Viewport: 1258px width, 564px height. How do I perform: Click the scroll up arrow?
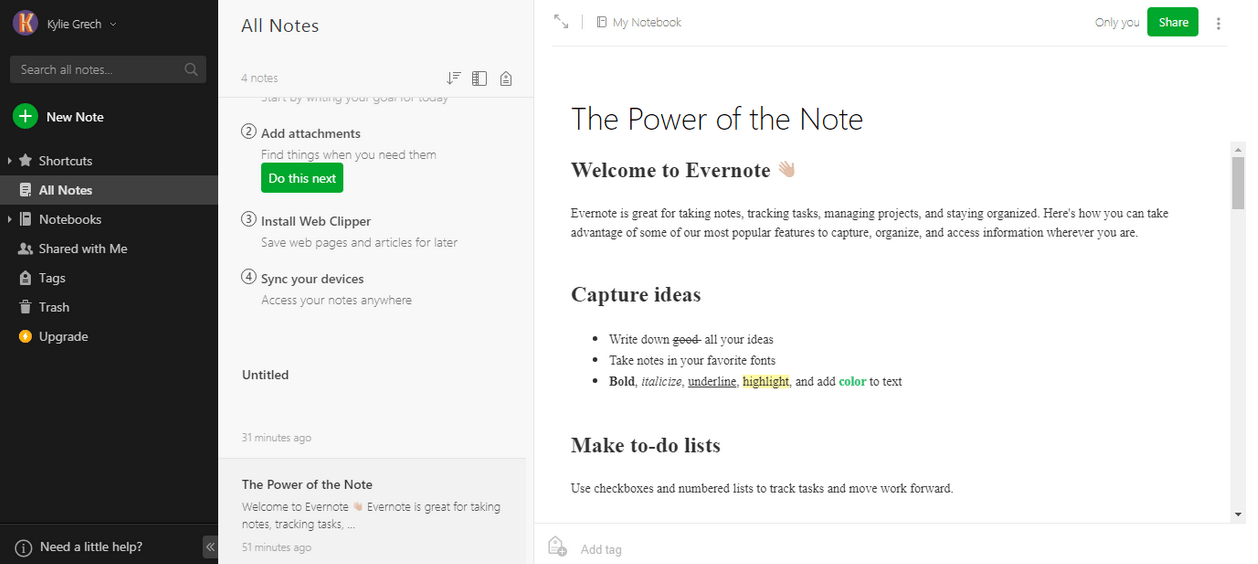click(x=1238, y=148)
